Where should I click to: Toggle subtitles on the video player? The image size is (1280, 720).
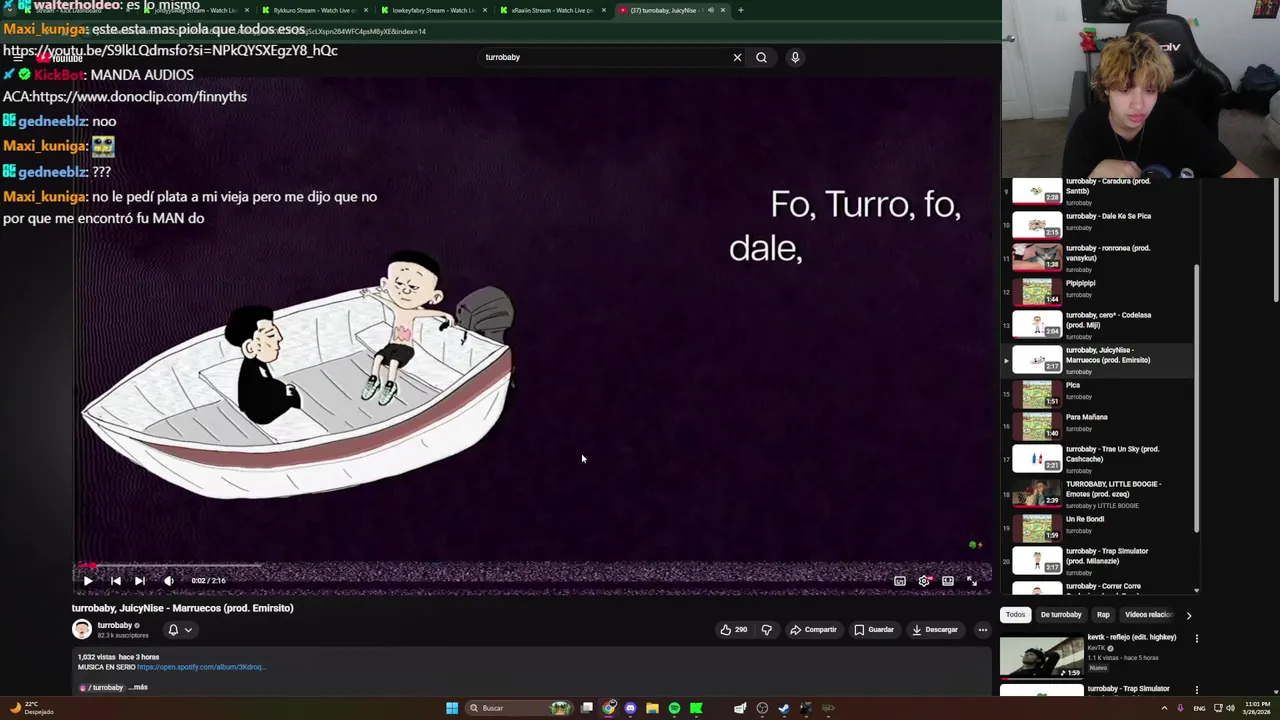[x=900, y=580]
